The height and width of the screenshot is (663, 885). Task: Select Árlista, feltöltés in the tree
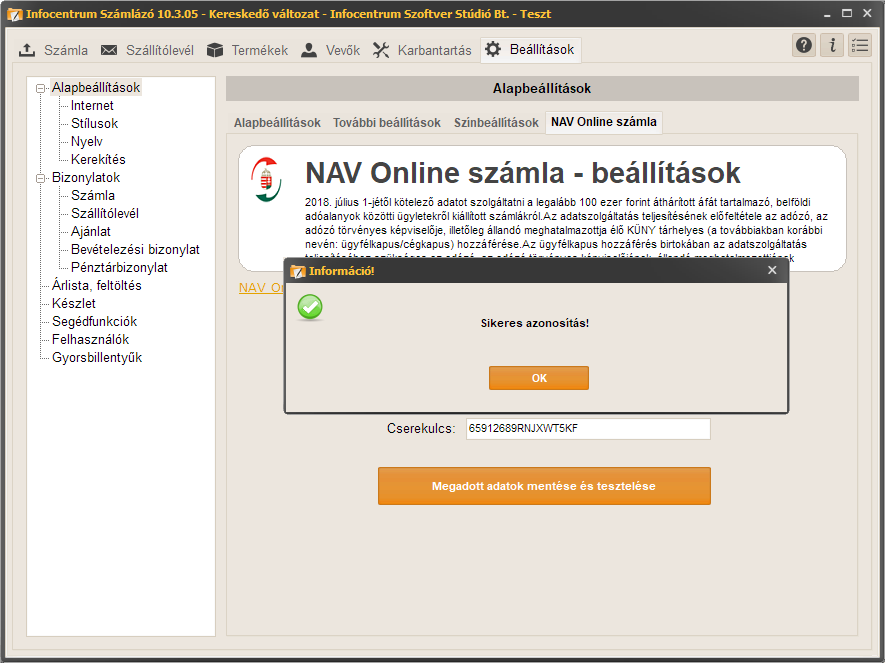97,286
